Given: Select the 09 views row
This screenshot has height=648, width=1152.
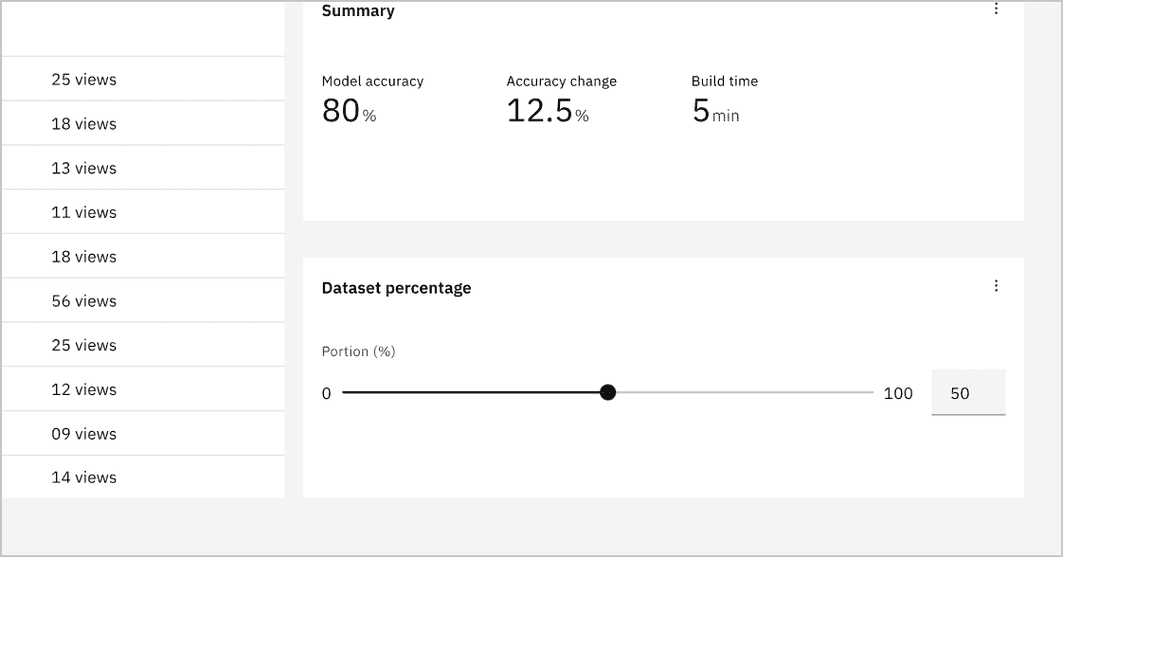Looking at the screenshot, I should 83,433.
